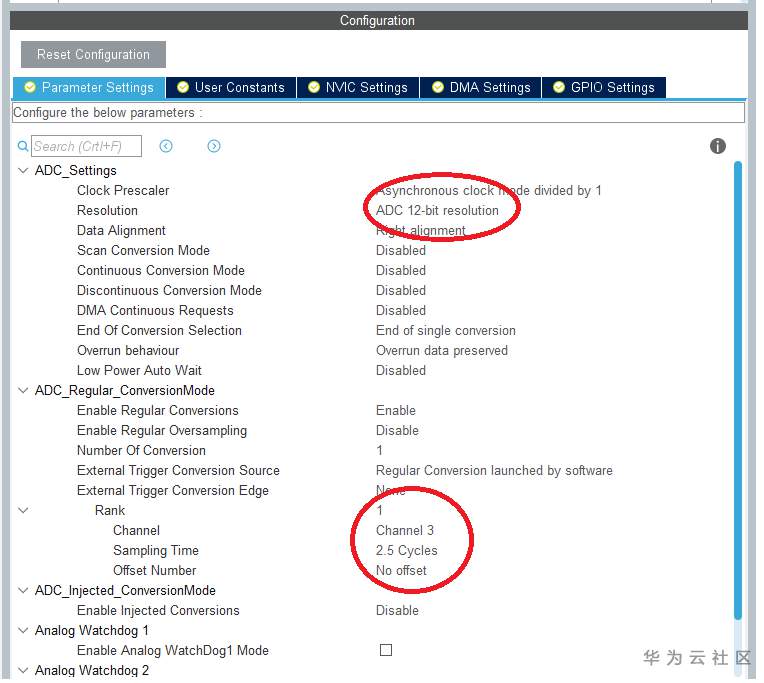Image resolution: width=764 pixels, height=683 pixels.
Task: Select the End of single conversion value
Action: (x=446, y=330)
